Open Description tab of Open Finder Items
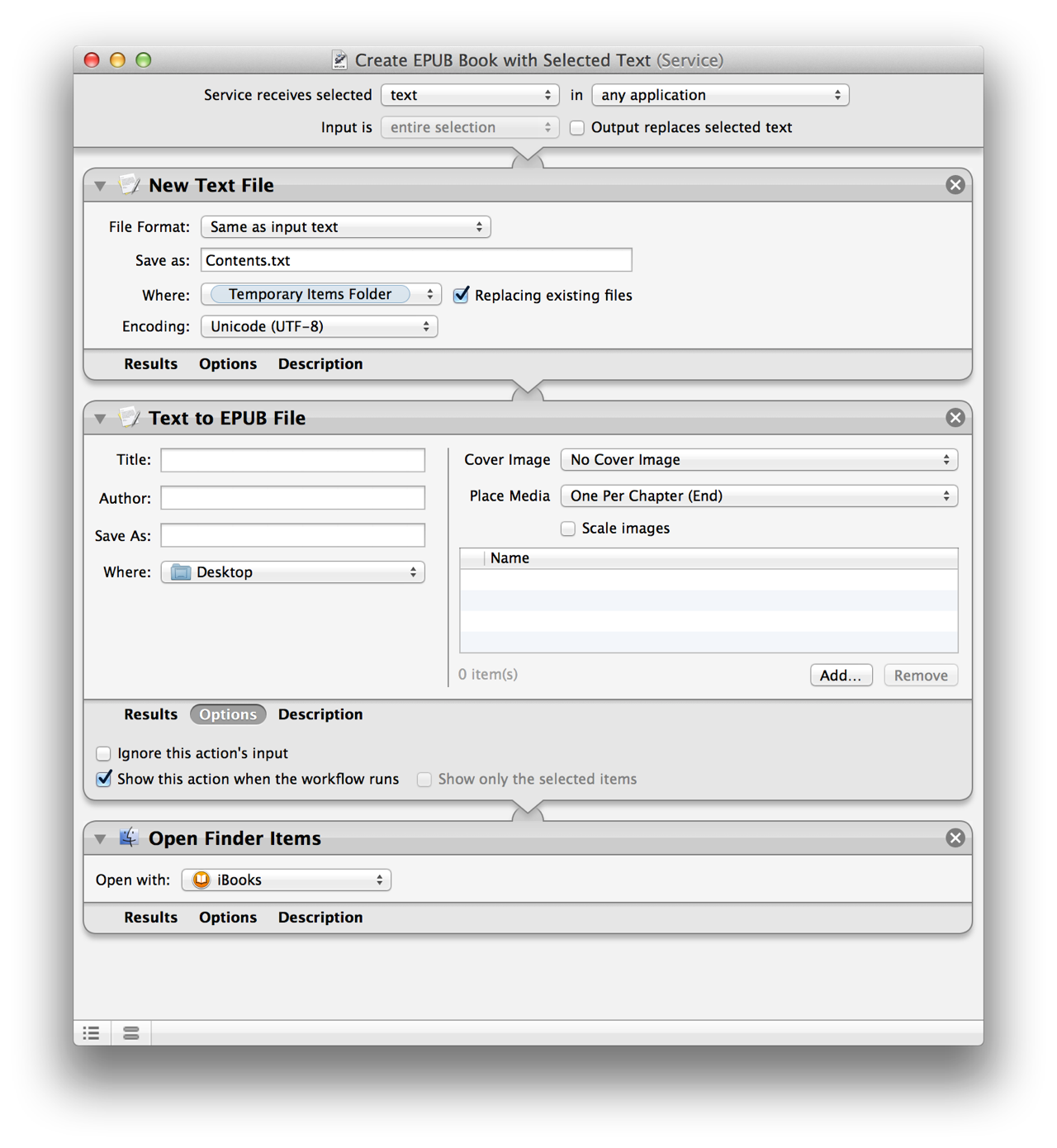The height and width of the screenshot is (1148, 1057). [x=320, y=917]
